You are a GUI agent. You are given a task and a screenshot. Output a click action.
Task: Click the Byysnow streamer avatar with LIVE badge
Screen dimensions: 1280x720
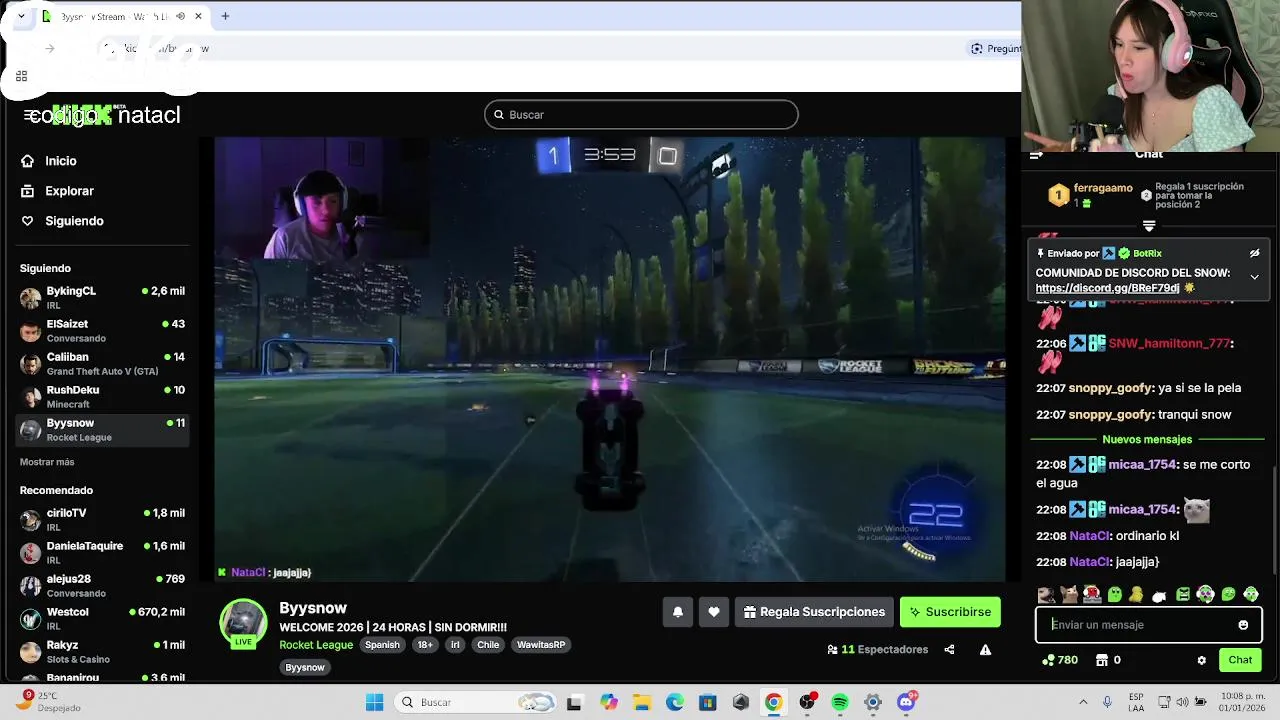243,623
